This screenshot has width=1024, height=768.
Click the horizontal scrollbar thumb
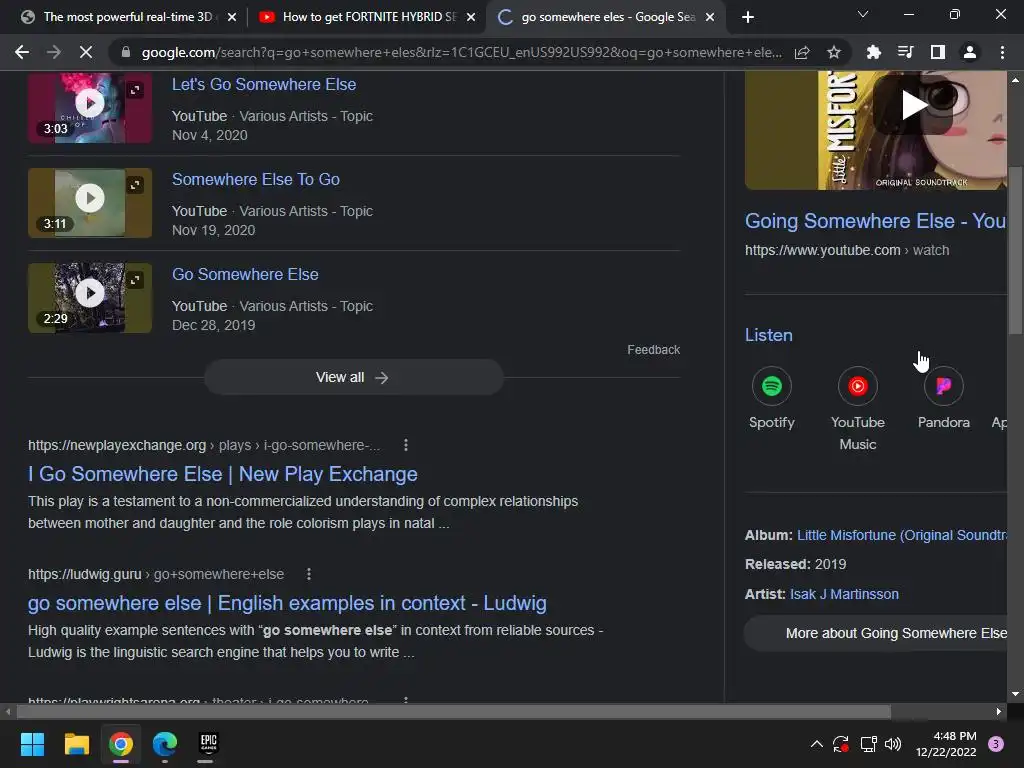pos(453,711)
